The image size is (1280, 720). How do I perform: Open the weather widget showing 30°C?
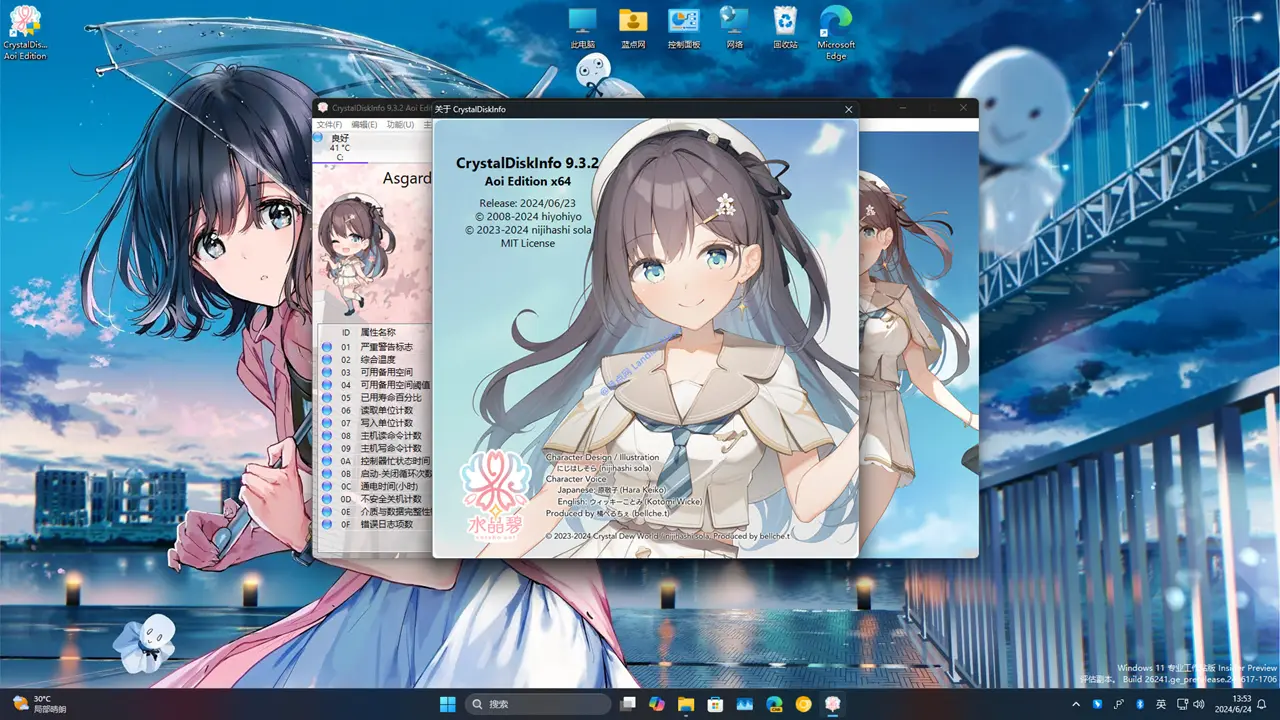[40, 704]
